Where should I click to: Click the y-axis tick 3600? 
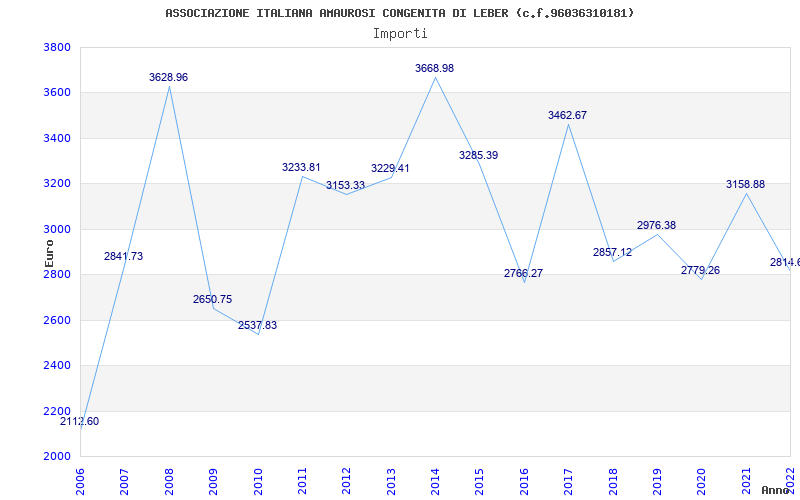pyautogui.click(x=55, y=93)
